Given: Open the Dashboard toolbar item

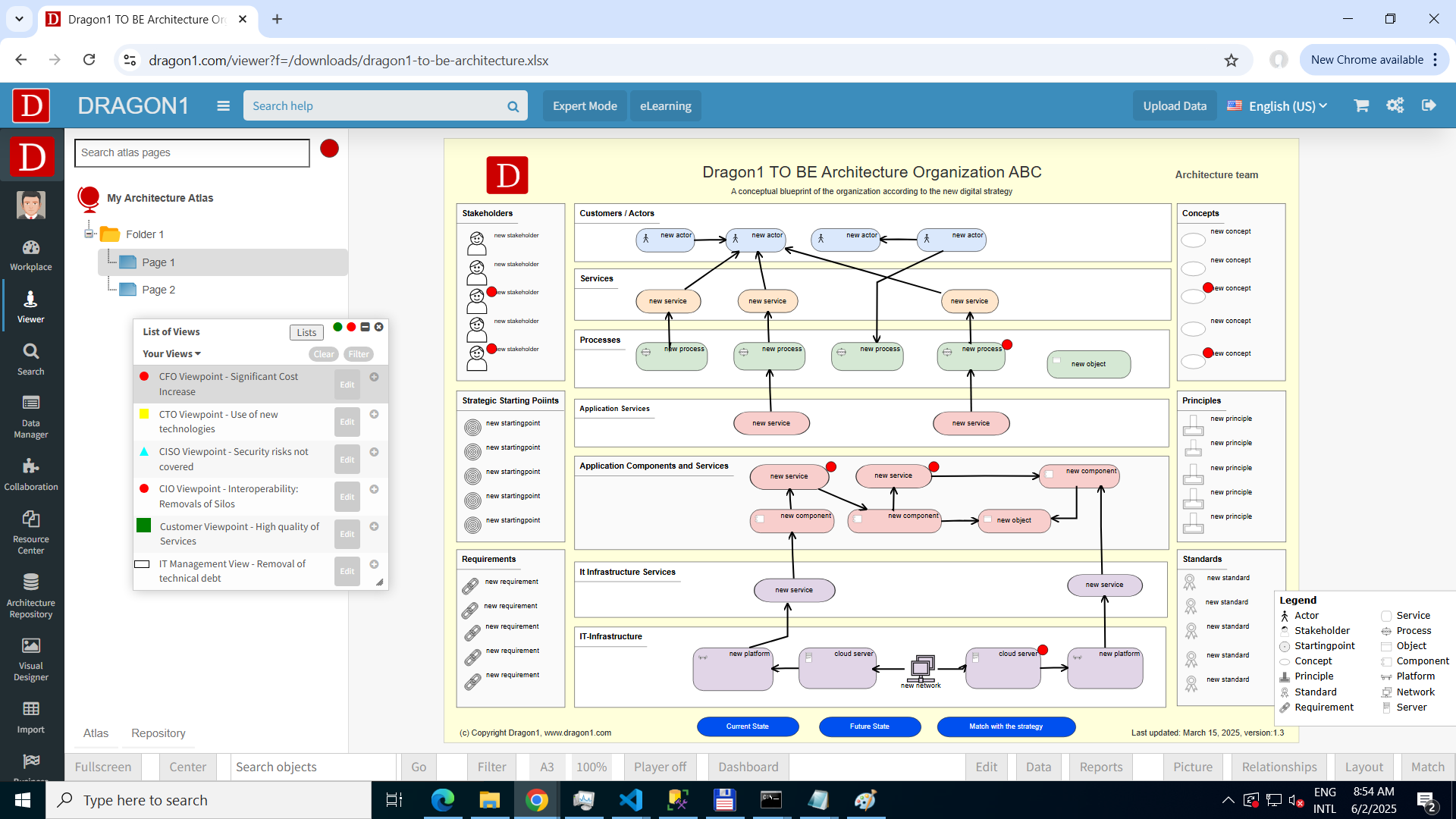Looking at the screenshot, I should tap(748, 767).
